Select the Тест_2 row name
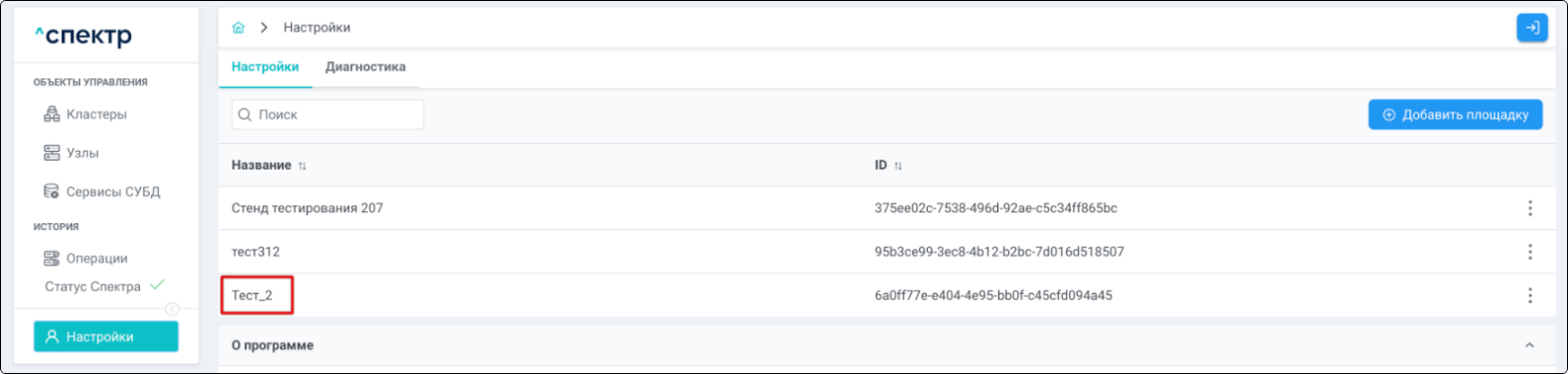1568x374 pixels. coord(252,296)
